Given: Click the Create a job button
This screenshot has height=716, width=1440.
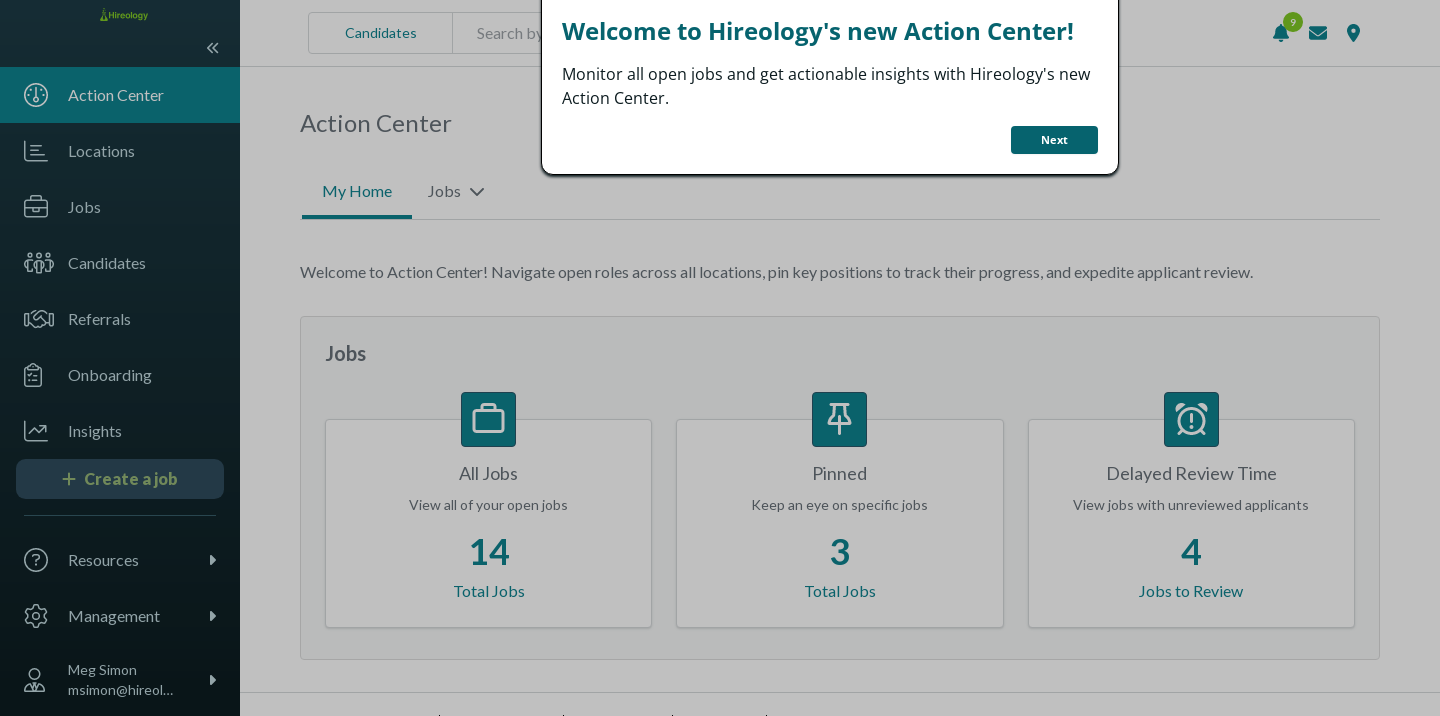Looking at the screenshot, I should (120, 479).
